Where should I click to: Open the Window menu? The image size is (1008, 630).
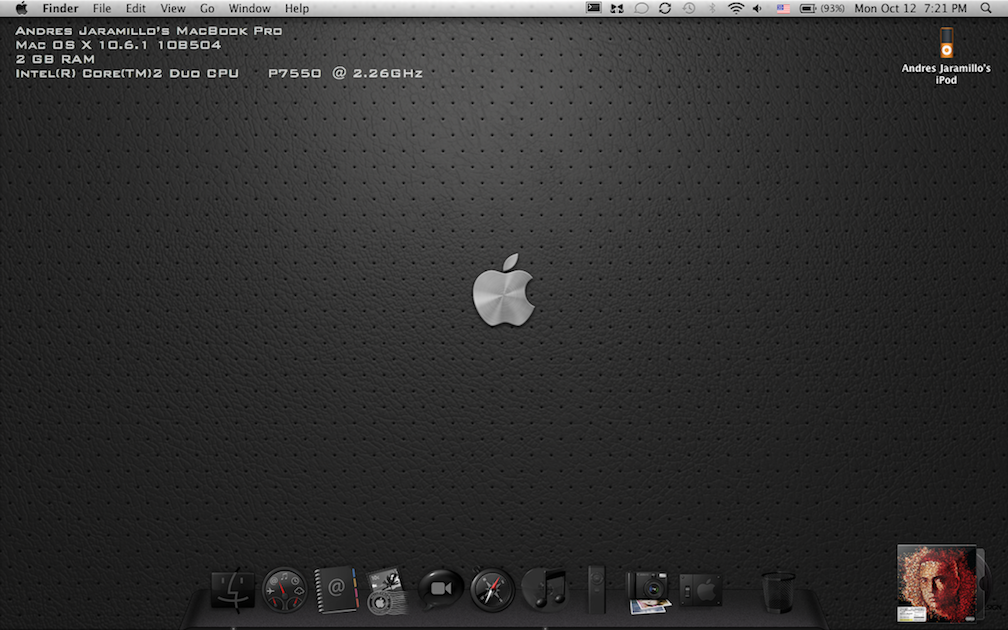(249, 8)
